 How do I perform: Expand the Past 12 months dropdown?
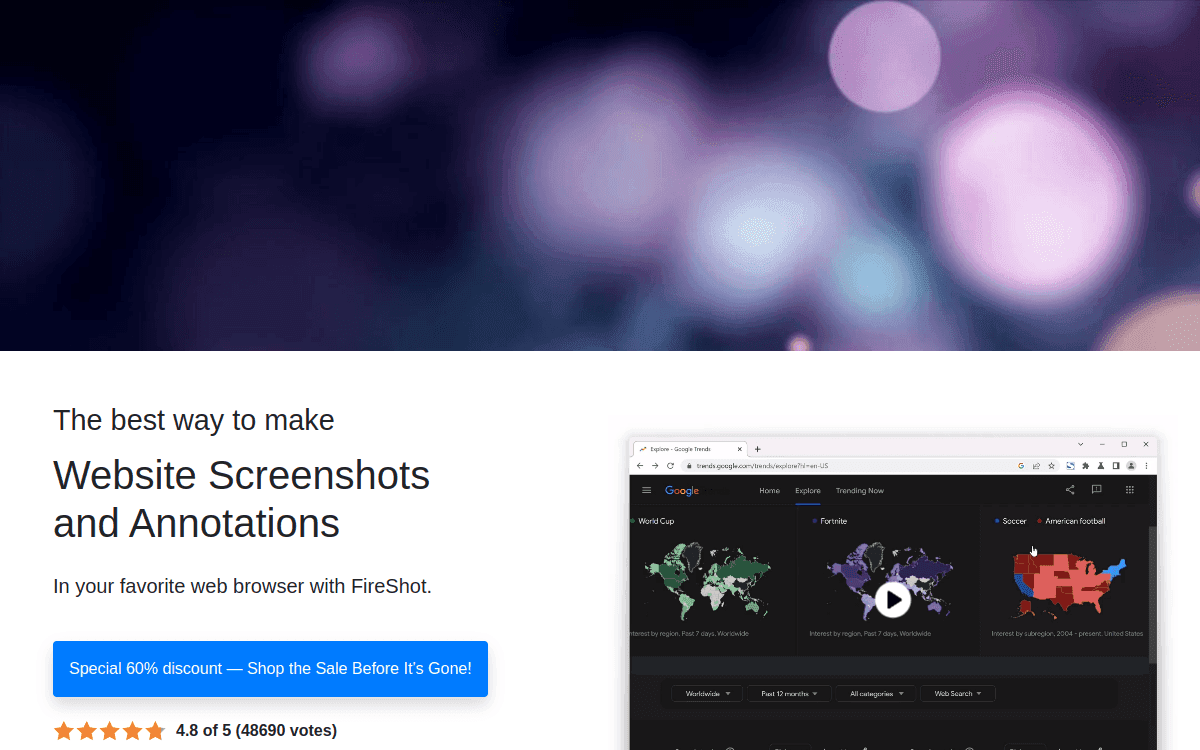tap(788, 693)
